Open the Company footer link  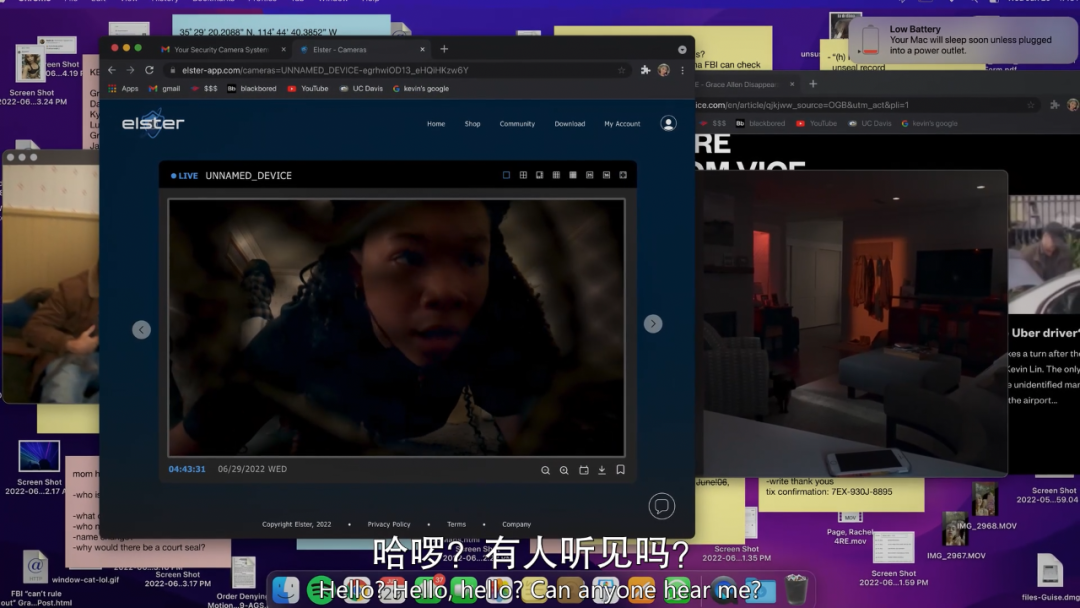(517, 524)
